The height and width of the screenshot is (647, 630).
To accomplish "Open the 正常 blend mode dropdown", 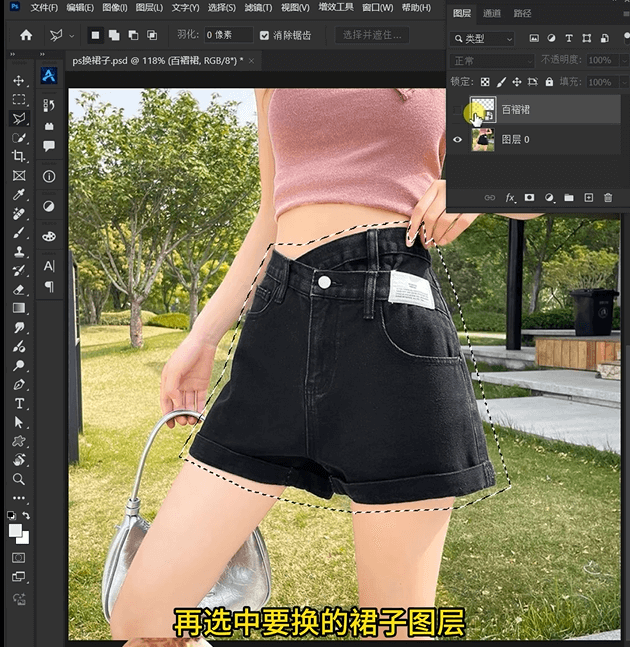I will [x=491, y=61].
